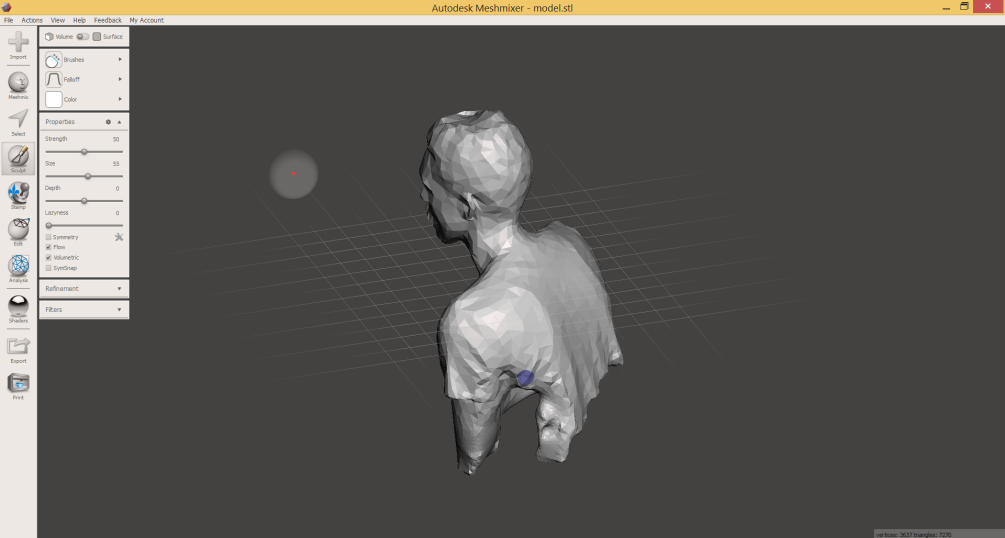Click the Size slider handle
1005x538 pixels.
pos(88,176)
